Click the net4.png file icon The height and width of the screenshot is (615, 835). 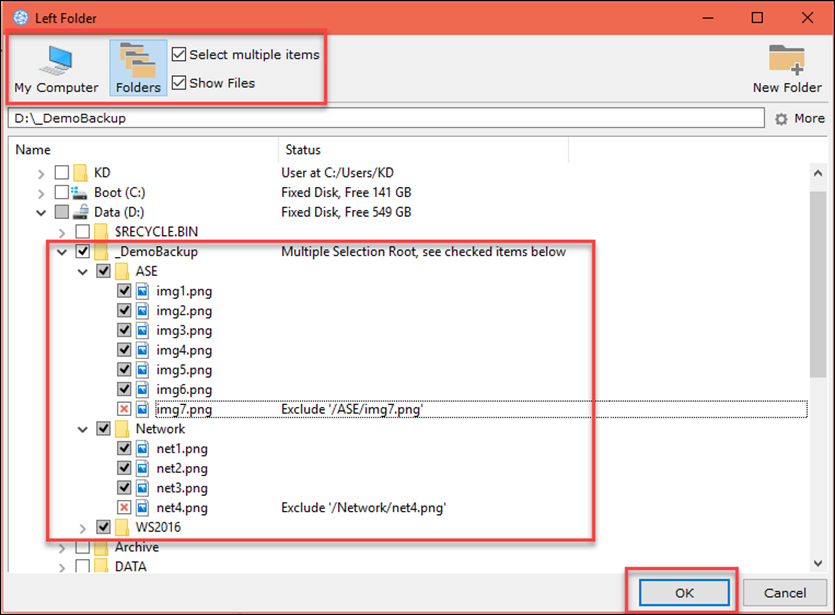142,508
